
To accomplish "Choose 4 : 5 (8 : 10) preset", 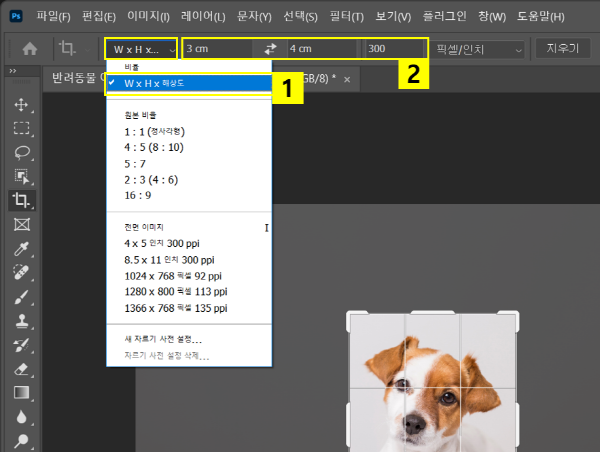I will point(189,147).
